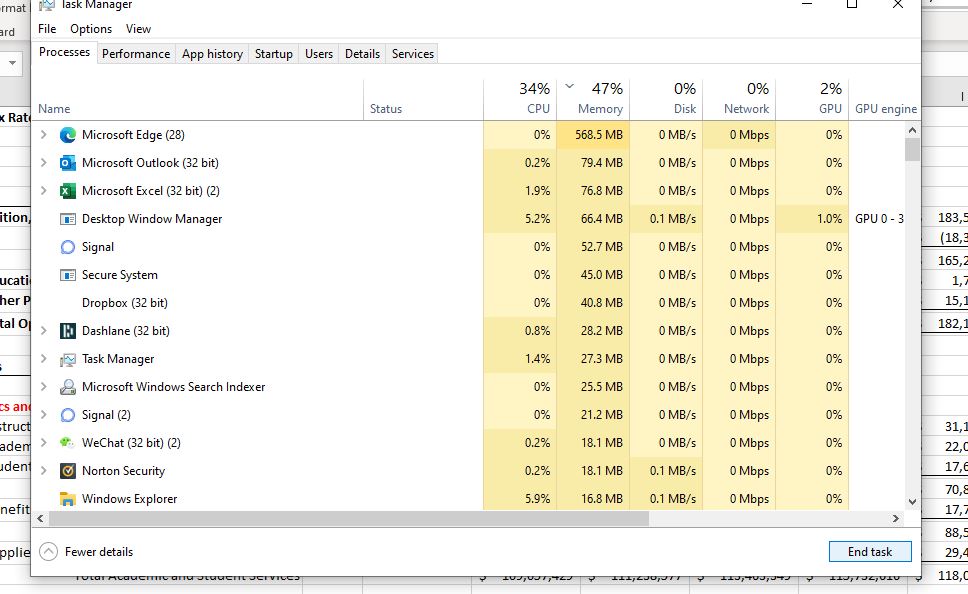Click the Fewer details label
The image size is (968, 594).
click(99, 552)
